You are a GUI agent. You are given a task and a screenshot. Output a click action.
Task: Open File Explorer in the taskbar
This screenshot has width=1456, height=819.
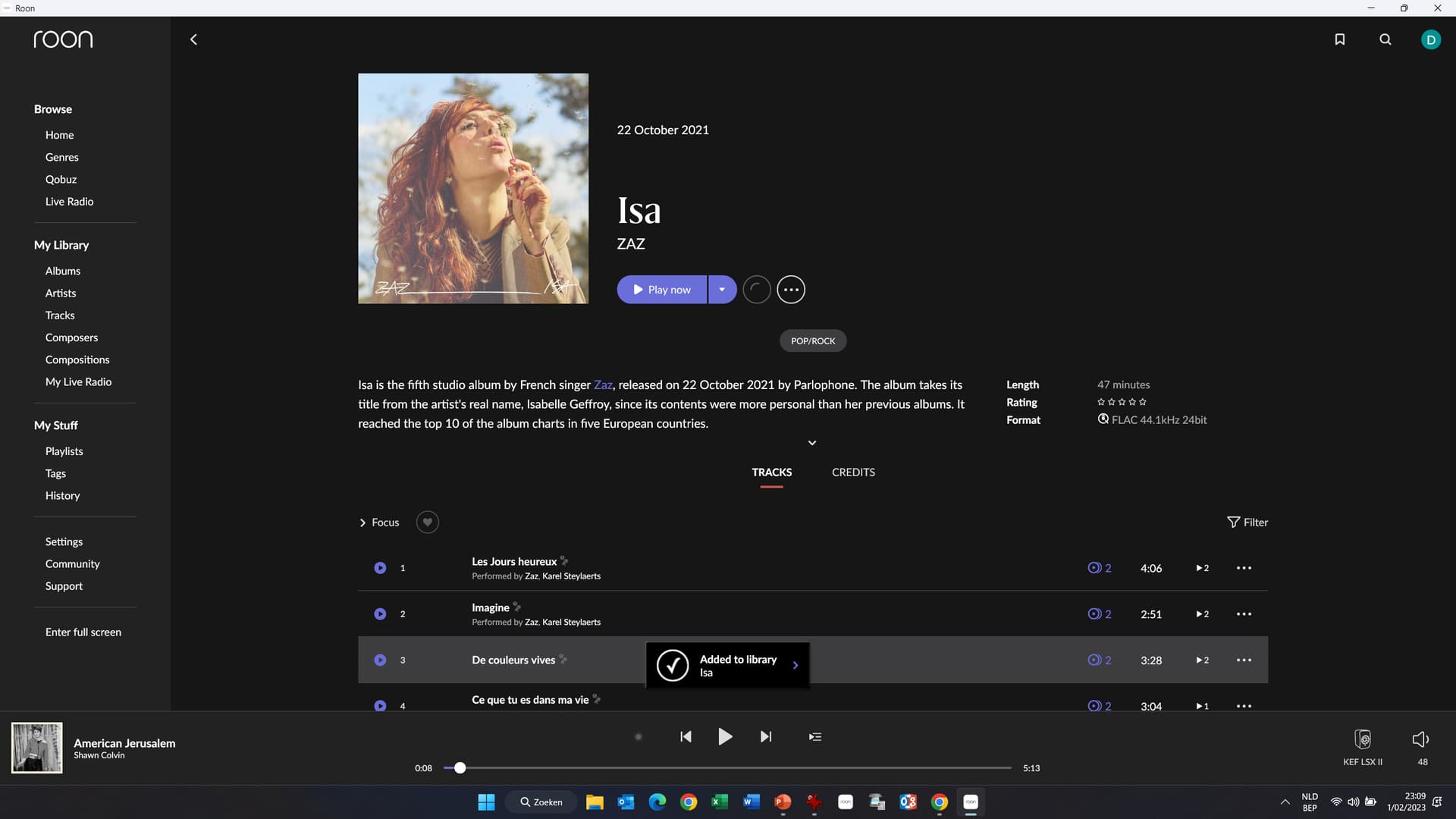coord(595,802)
